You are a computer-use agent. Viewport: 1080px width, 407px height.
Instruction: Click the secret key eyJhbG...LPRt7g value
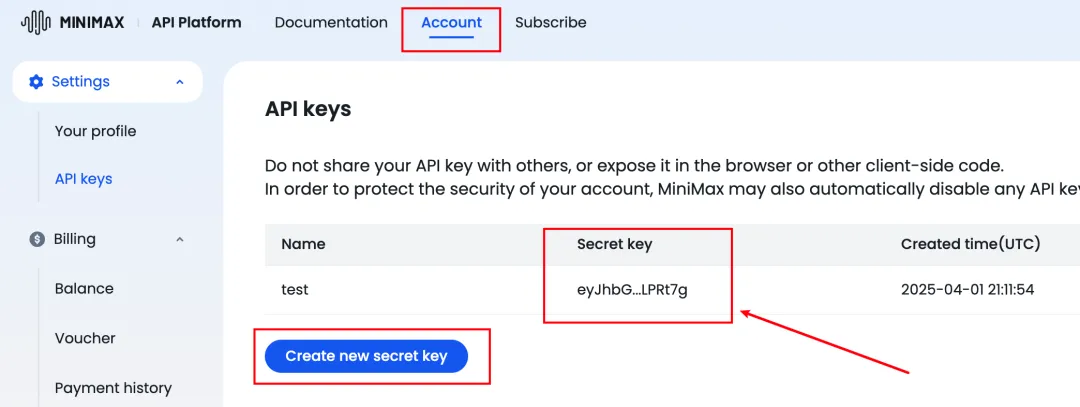[x=632, y=290]
